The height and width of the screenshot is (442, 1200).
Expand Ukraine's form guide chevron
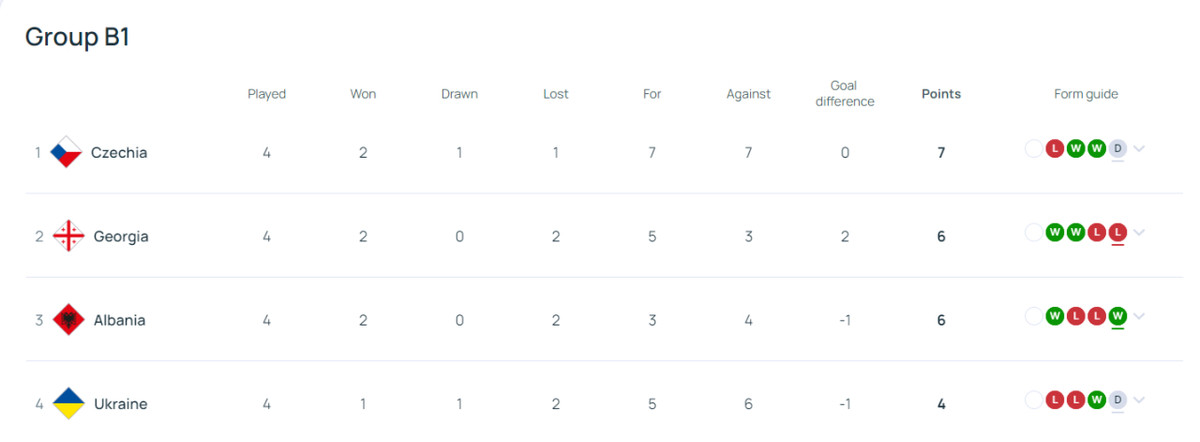pyautogui.click(x=1140, y=401)
